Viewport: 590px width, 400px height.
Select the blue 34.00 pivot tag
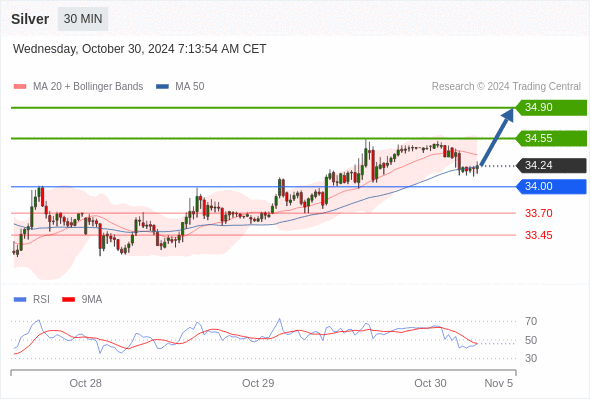551,187
